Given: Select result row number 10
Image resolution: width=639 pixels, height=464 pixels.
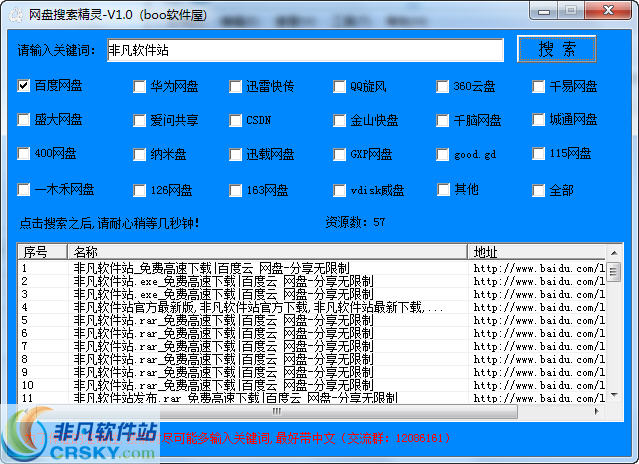Looking at the screenshot, I should click(311, 385).
